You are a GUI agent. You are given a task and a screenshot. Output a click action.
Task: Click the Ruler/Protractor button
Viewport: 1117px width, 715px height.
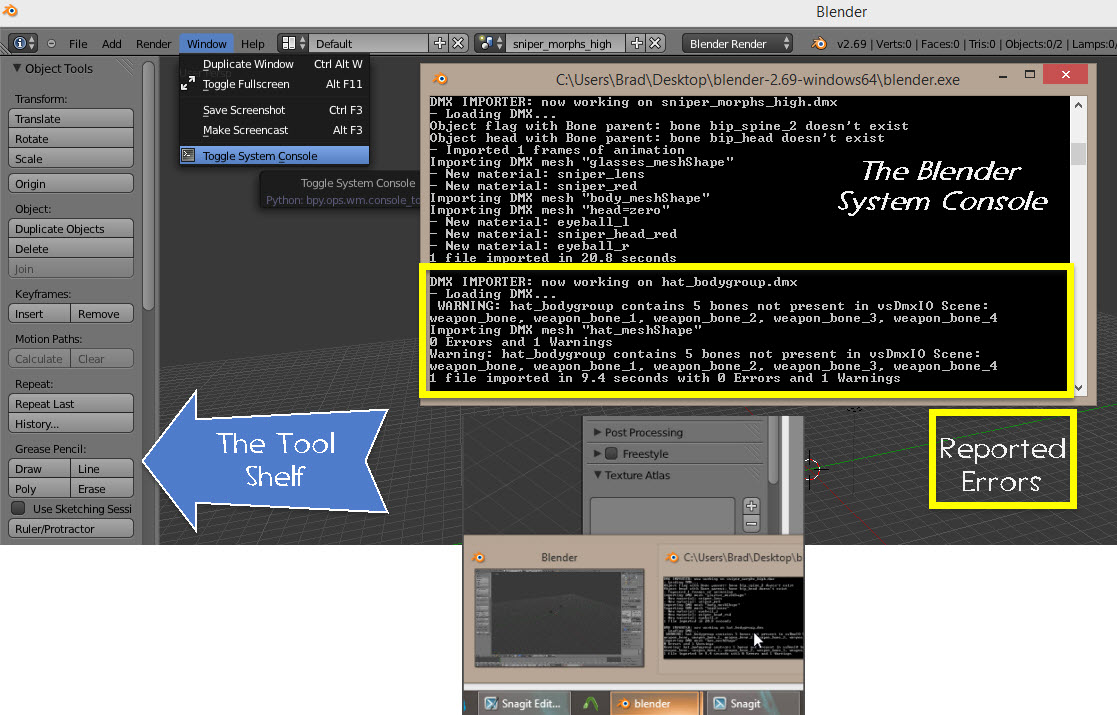point(71,528)
